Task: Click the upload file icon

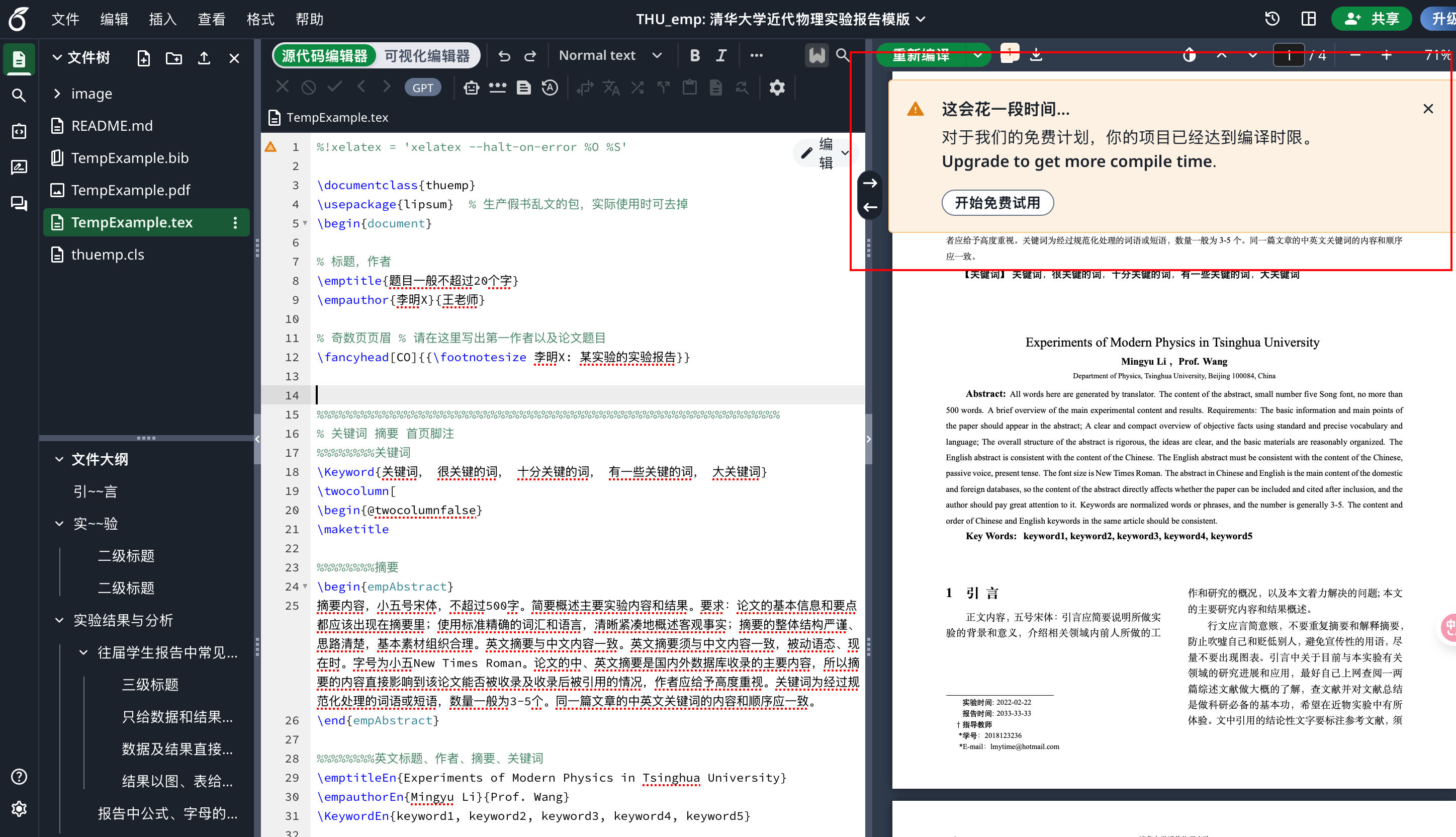Action: [204, 58]
